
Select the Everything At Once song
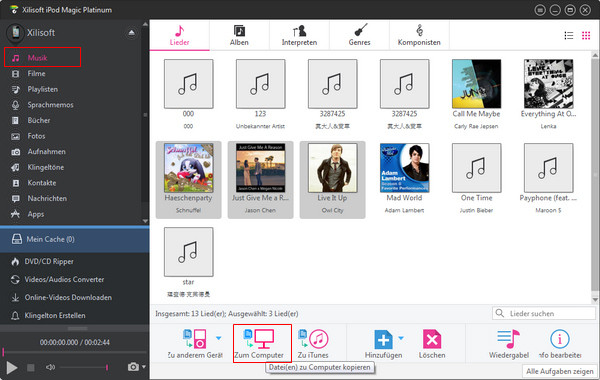(x=548, y=94)
